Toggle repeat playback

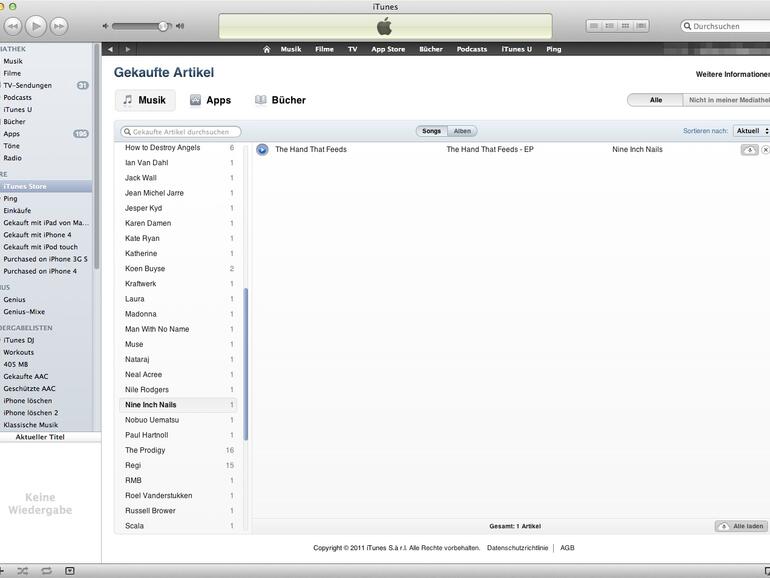coord(46,571)
